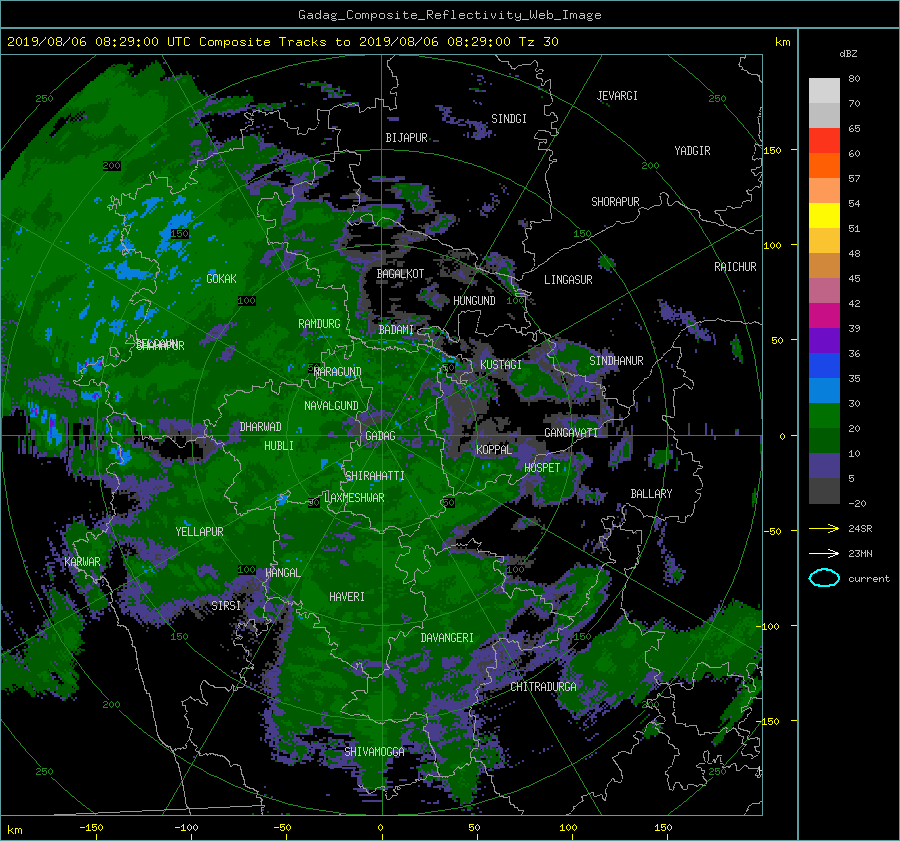The width and height of the screenshot is (900, 841).
Task: Pick the blue 35 dBZ color swatch
Action: point(824,366)
